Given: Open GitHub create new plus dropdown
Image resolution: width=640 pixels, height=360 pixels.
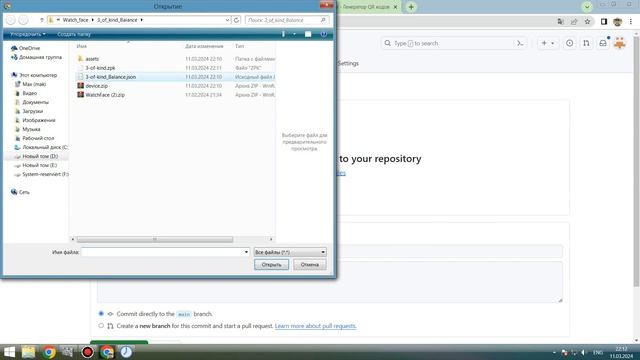Looking at the screenshot, I should (x=548, y=43).
